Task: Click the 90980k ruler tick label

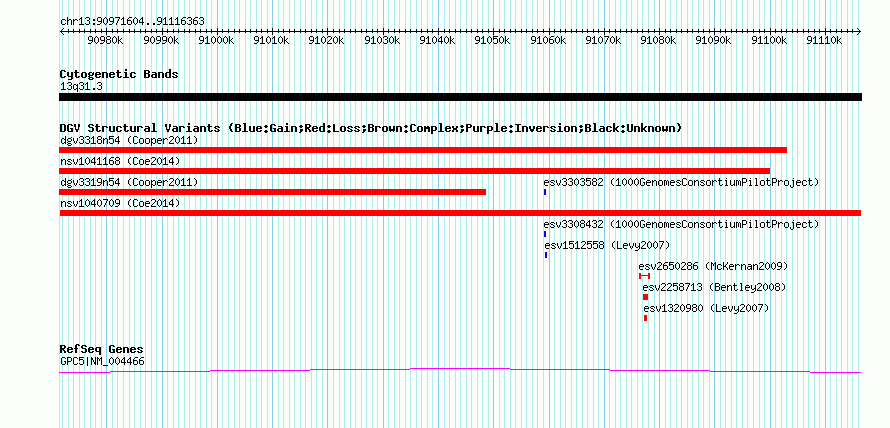Action: pos(106,41)
